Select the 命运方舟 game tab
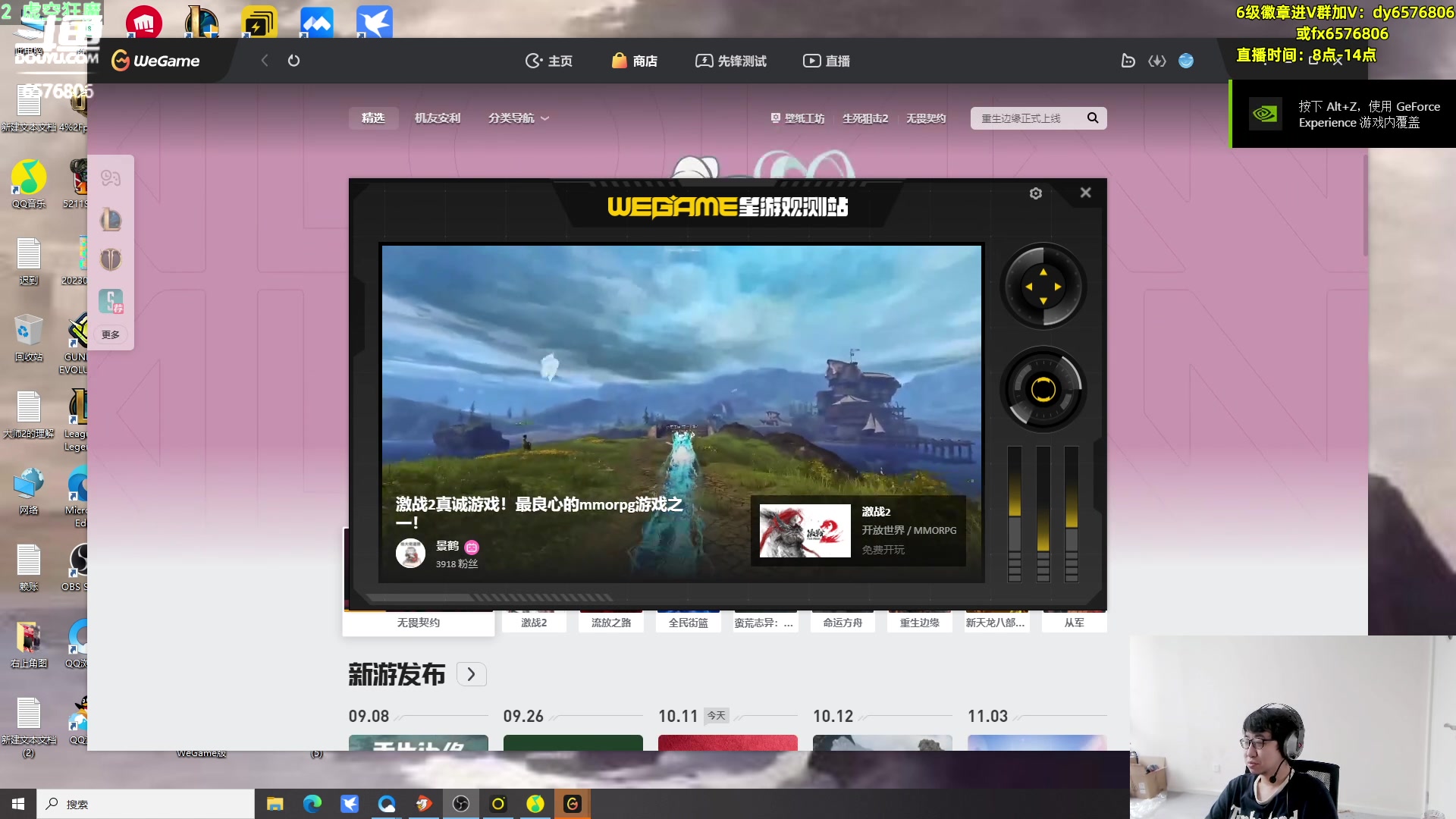 coord(843,623)
